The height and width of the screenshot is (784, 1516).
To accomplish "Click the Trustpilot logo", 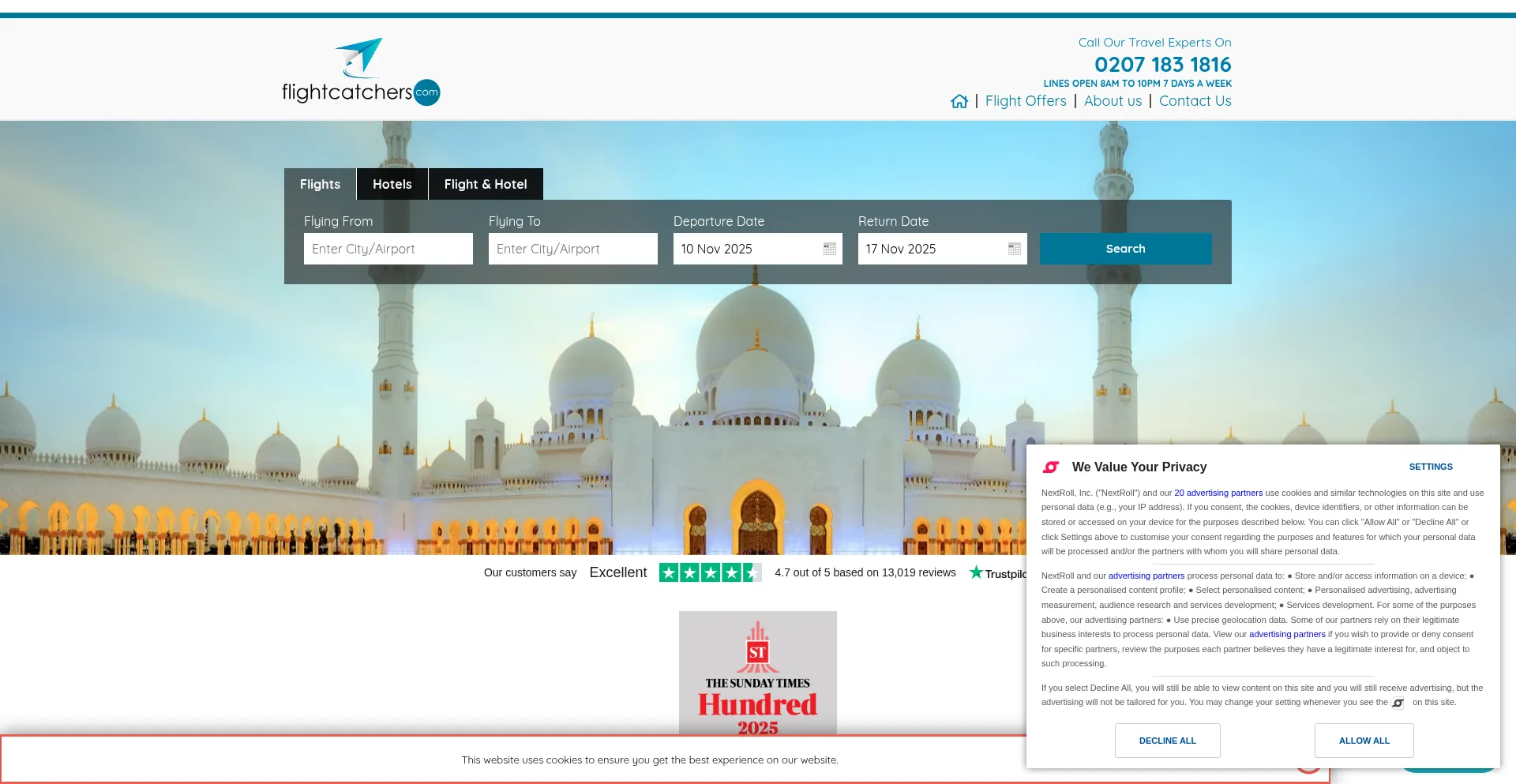I will pyautogui.click(x=997, y=573).
